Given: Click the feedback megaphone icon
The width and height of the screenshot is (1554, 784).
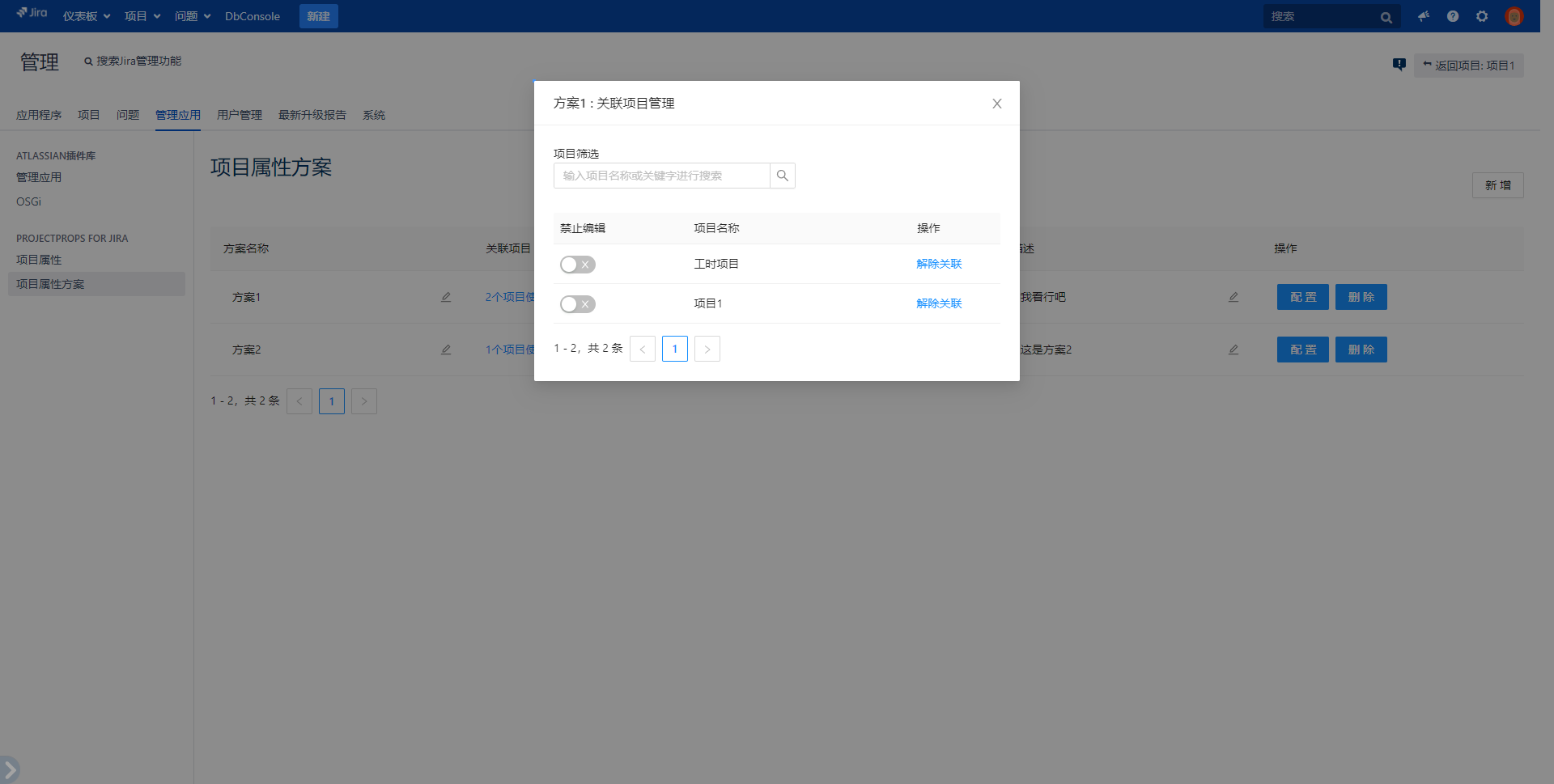Looking at the screenshot, I should pyautogui.click(x=1423, y=16).
